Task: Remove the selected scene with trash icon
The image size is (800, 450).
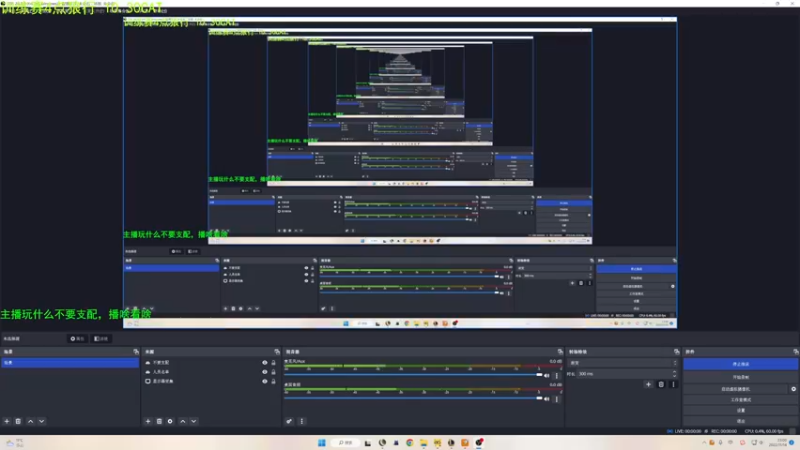Action: click(18, 421)
